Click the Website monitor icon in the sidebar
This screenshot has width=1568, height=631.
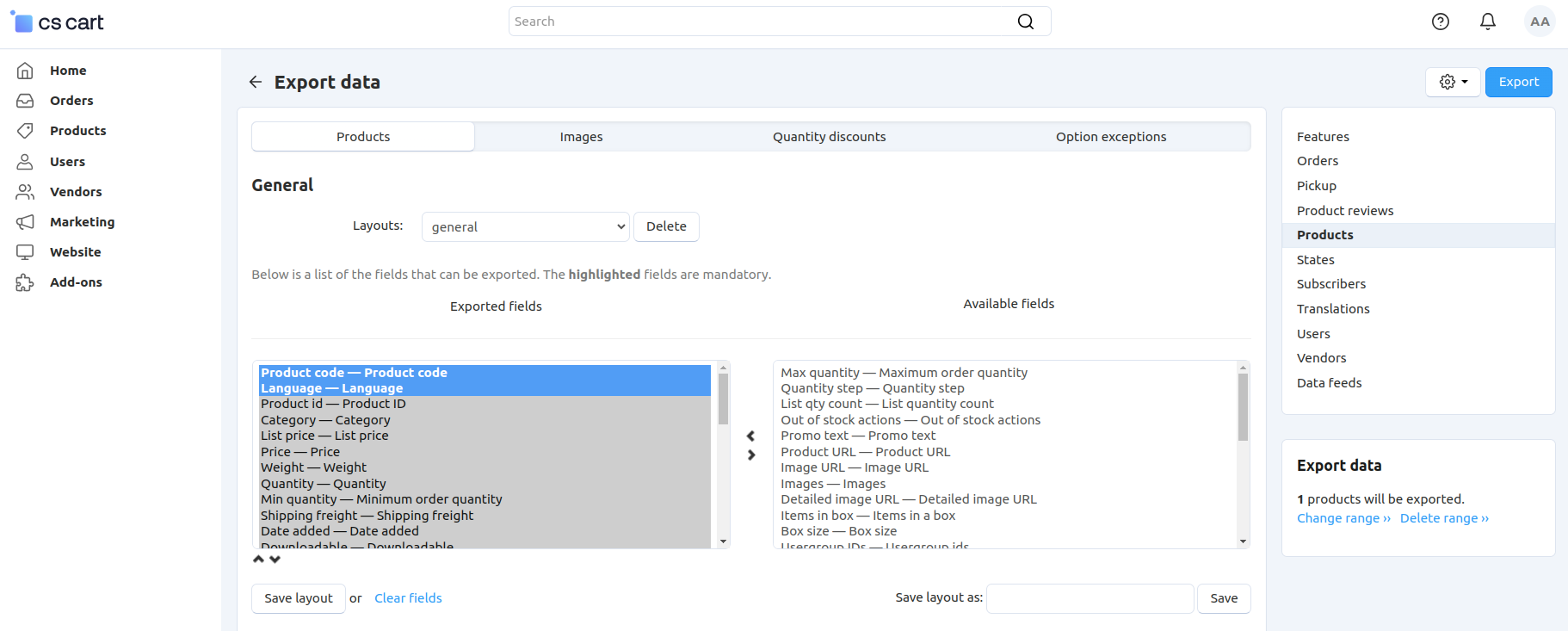tap(25, 252)
